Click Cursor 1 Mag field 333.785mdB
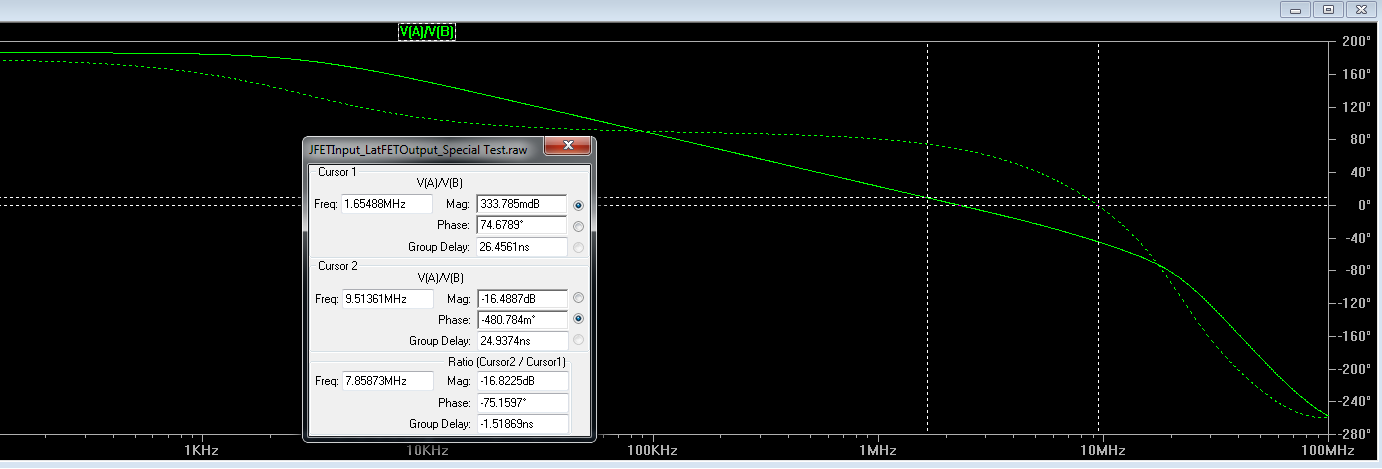1382x469 pixels. [x=521, y=204]
